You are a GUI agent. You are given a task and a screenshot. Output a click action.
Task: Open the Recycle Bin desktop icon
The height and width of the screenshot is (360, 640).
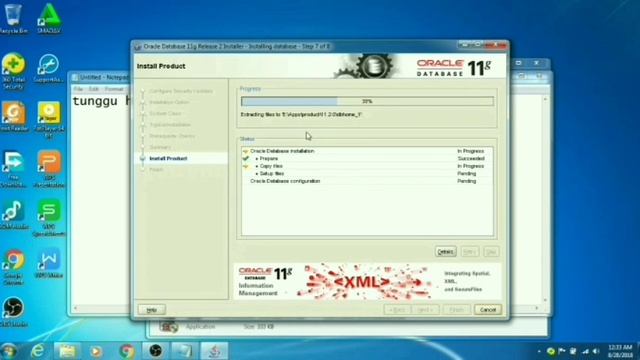tap(13, 18)
